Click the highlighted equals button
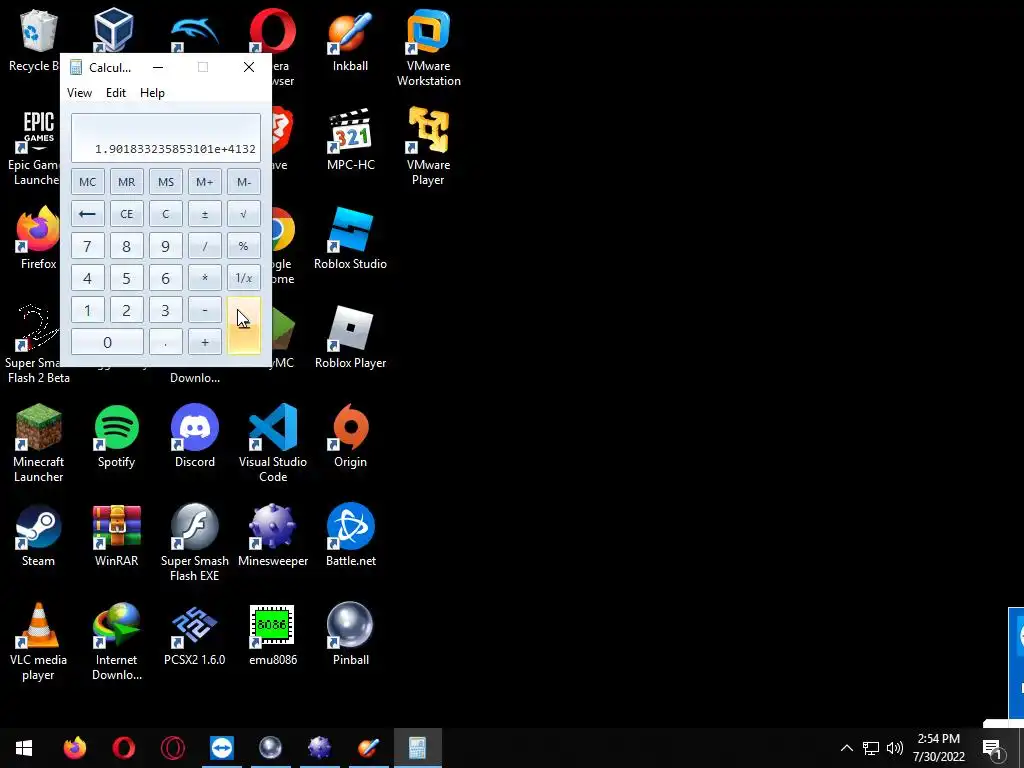 (244, 326)
